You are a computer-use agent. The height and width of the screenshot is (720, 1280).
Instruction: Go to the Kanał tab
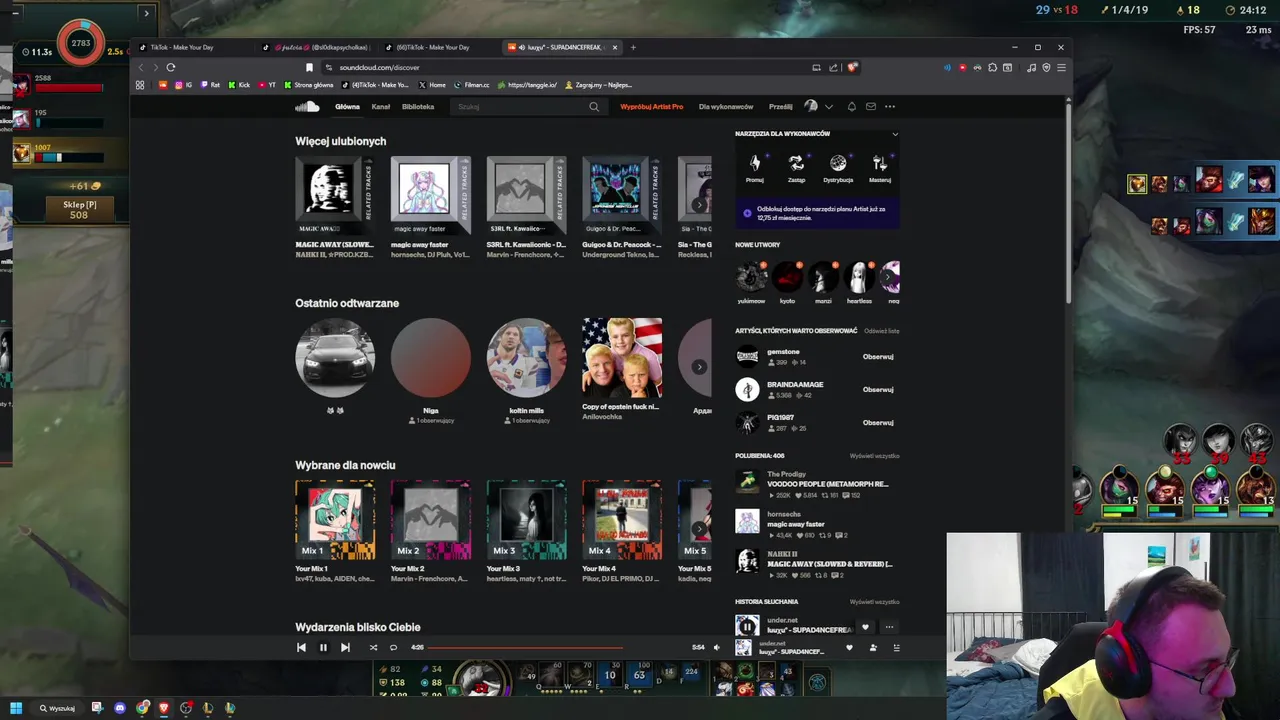coord(381,106)
